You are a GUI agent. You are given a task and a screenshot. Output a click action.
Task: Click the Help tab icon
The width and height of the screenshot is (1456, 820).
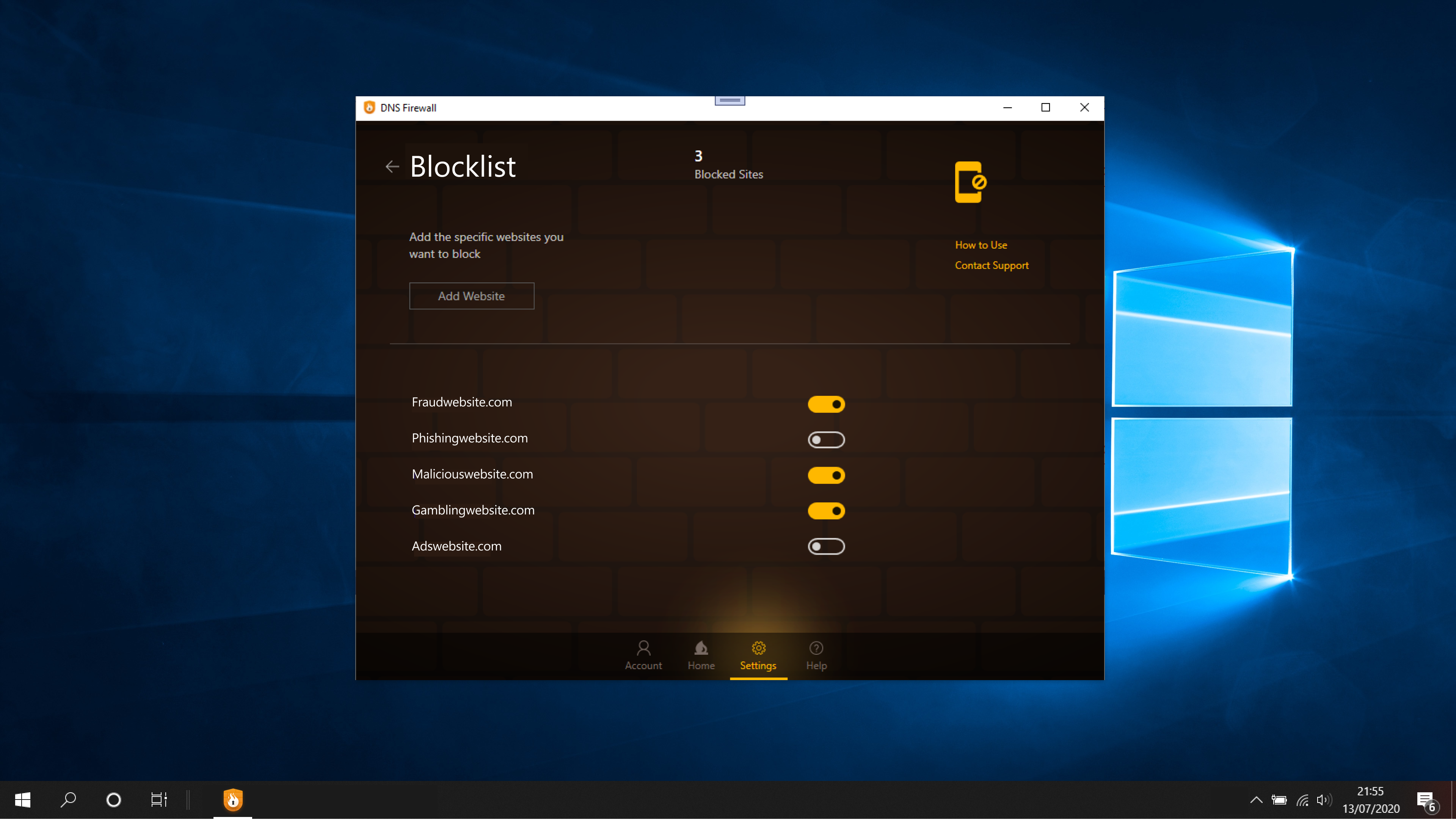point(816,648)
